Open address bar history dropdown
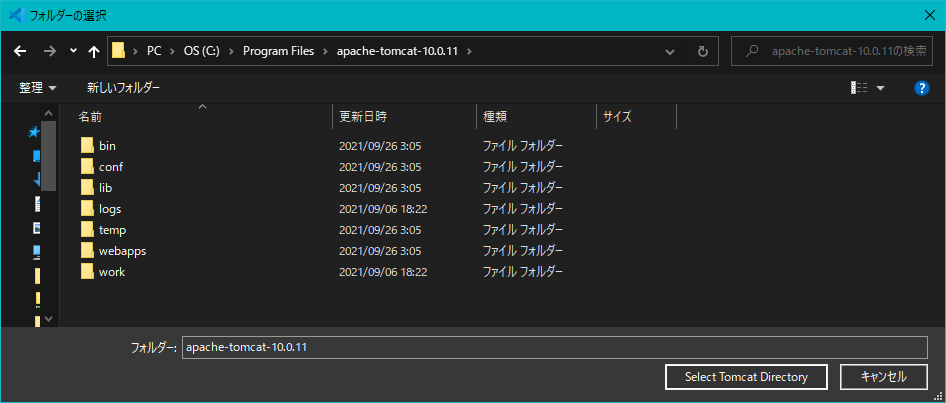This screenshot has height=403, width=946. point(670,52)
